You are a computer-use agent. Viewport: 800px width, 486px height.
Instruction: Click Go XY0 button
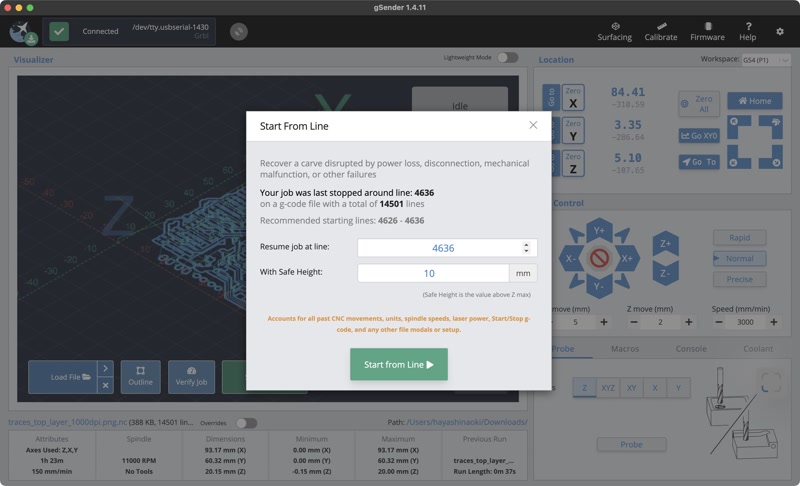[699, 136]
